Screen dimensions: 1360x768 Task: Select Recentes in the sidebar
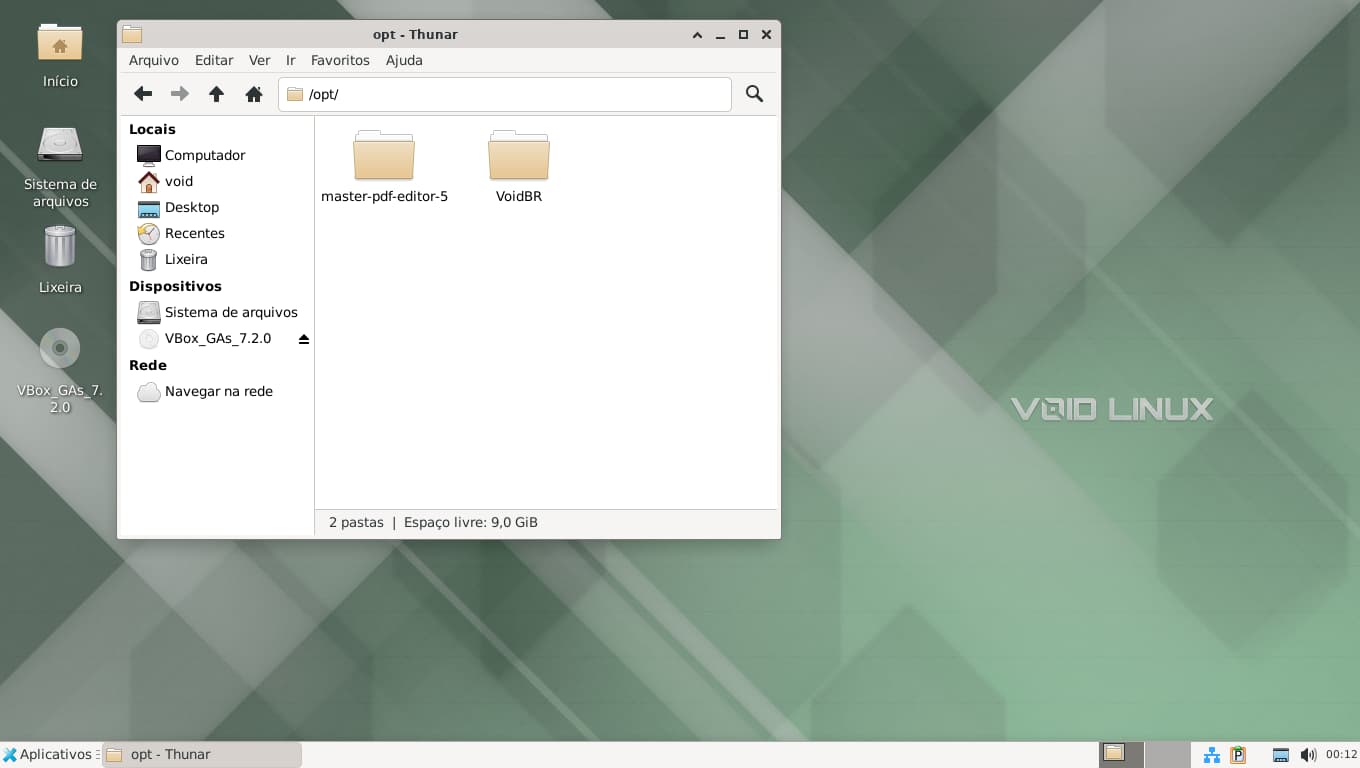pyautogui.click(x=194, y=233)
